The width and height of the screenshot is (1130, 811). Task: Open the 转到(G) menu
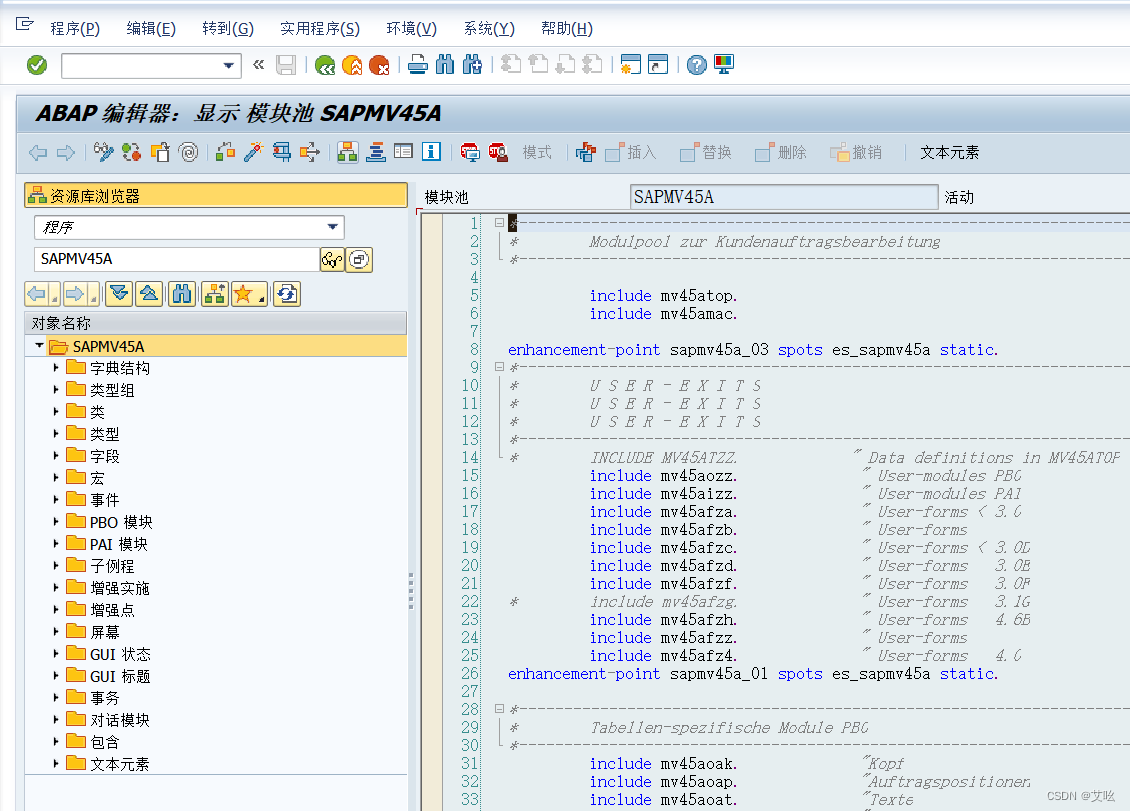[x=228, y=29]
